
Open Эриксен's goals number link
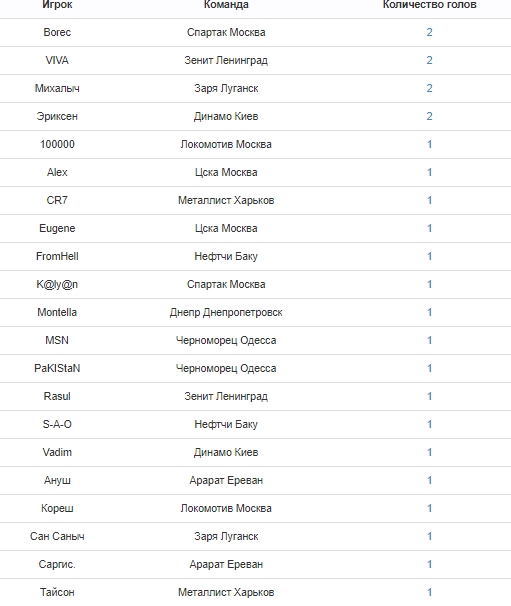429,116
